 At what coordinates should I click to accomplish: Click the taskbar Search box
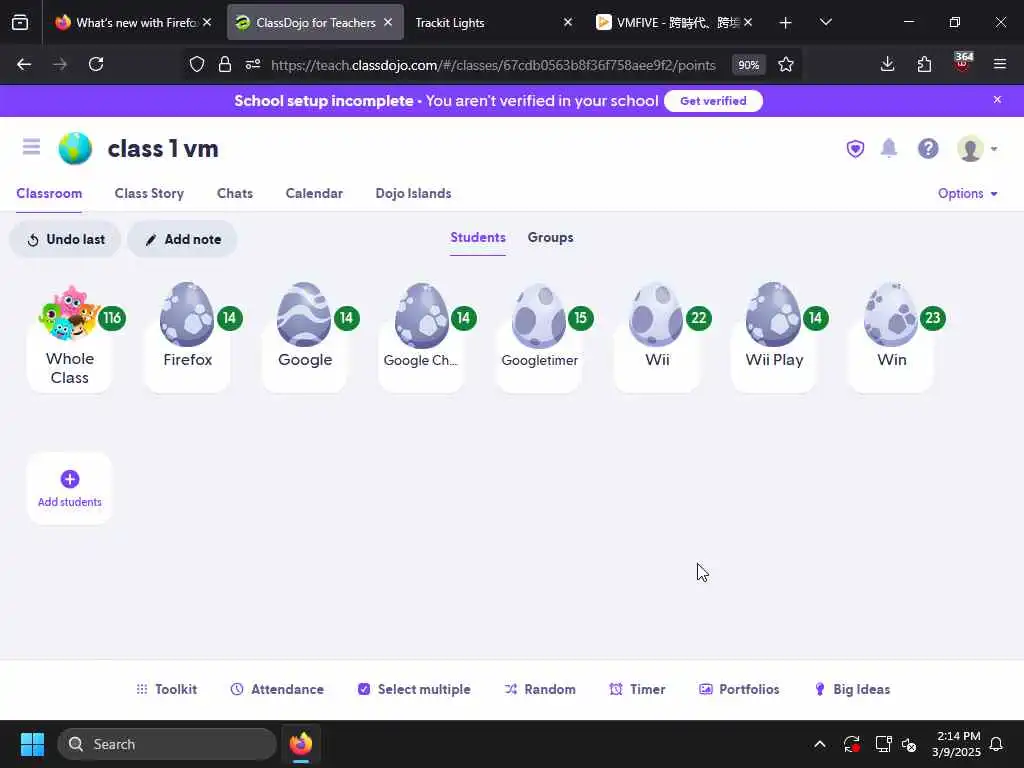[x=167, y=744]
